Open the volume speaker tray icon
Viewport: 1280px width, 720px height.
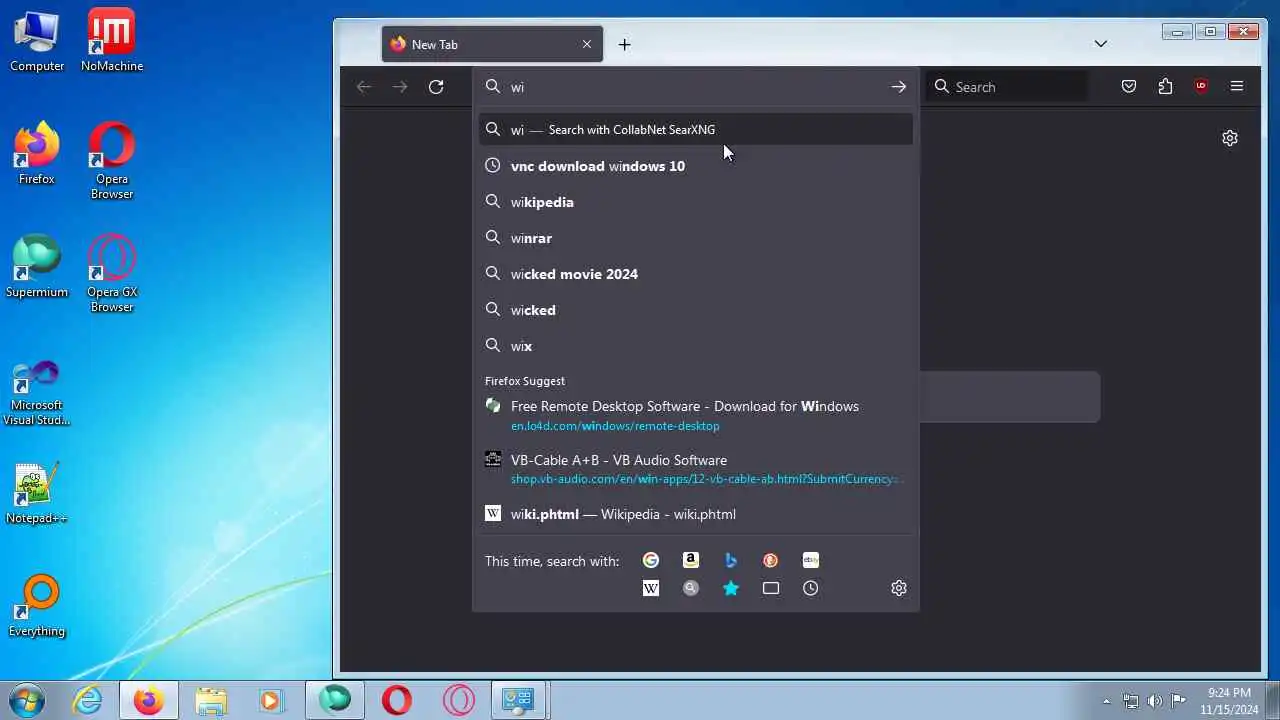click(1155, 701)
